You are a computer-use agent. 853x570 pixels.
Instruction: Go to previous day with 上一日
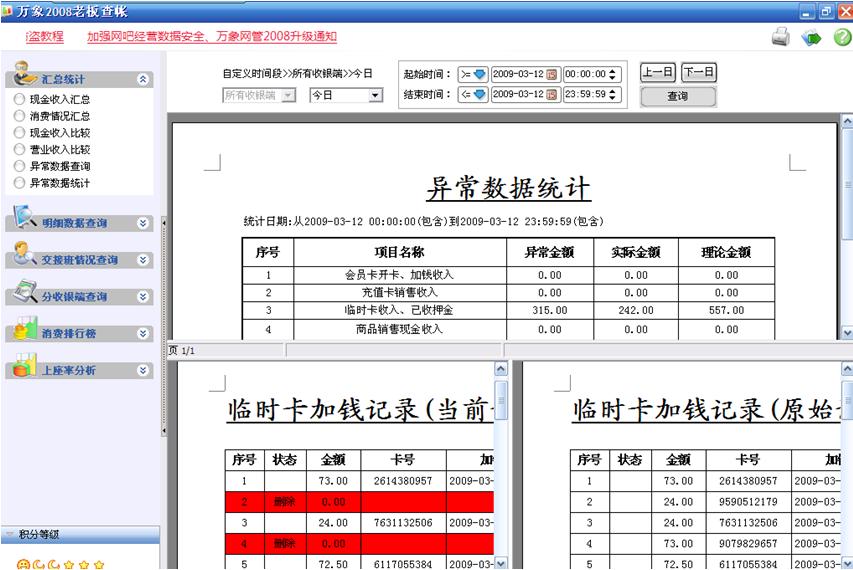click(x=657, y=73)
